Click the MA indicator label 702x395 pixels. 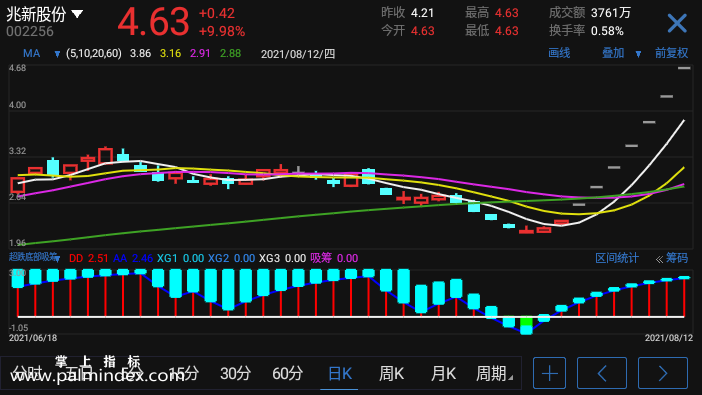coord(31,54)
